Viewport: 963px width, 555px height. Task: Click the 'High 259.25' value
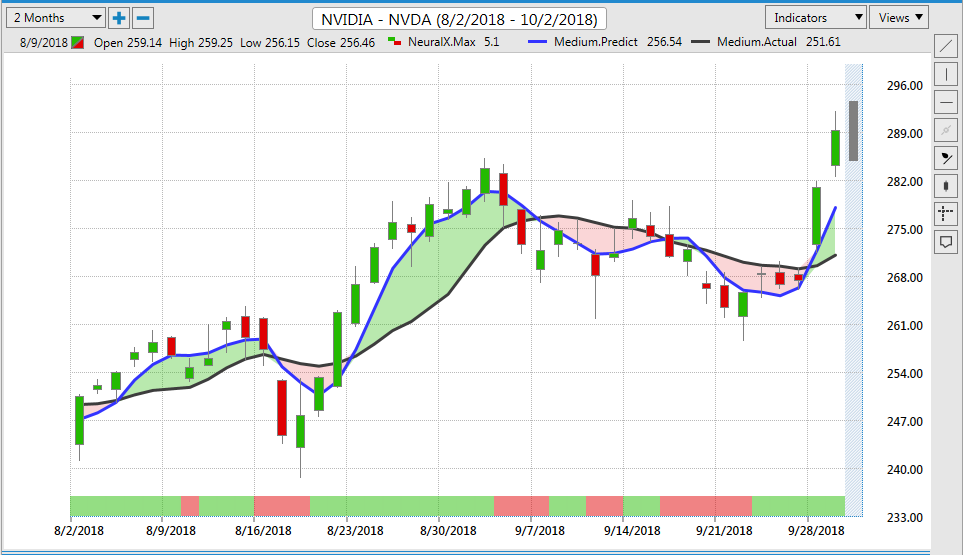[x=201, y=43]
